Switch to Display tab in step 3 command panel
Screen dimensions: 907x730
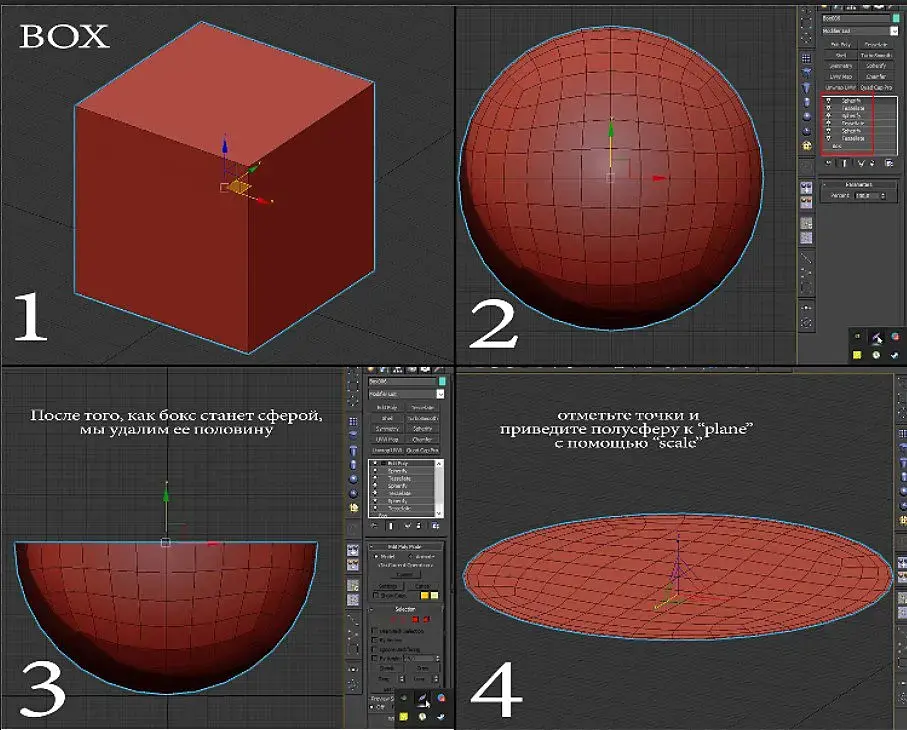click(425, 370)
